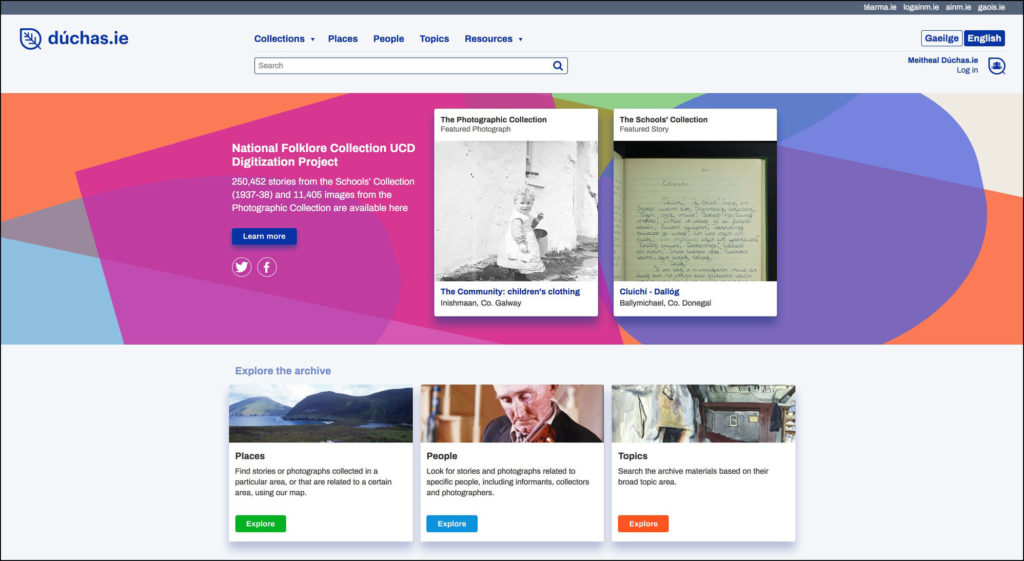Select the English language option
This screenshot has width=1024, height=561.
click(984, 39)
